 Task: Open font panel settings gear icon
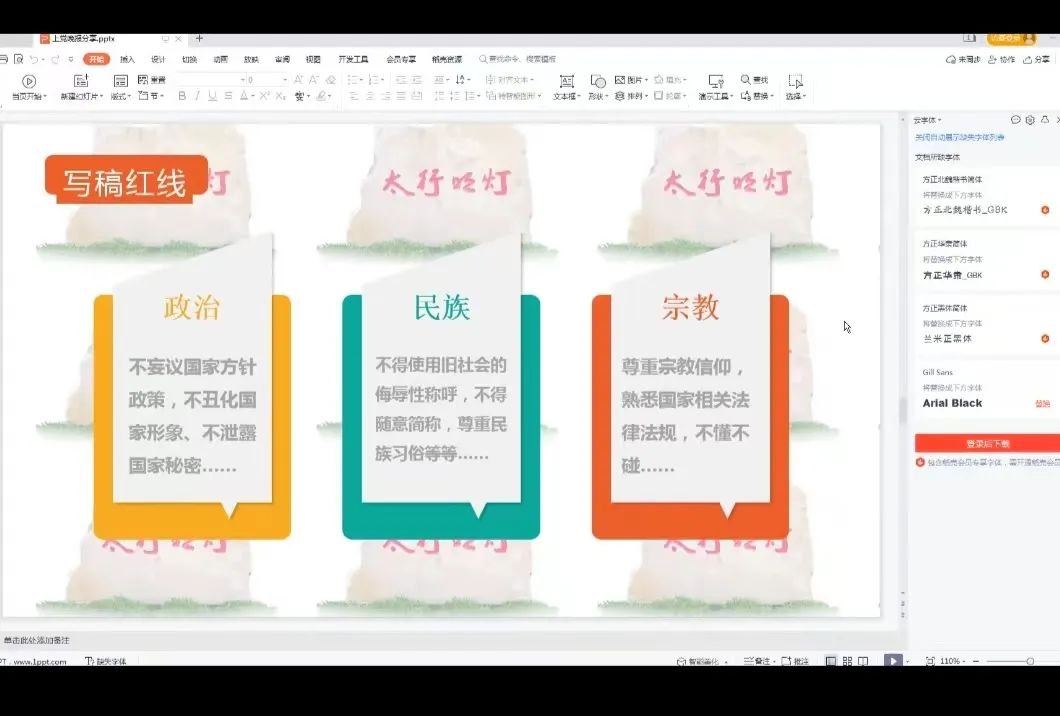1030,120
